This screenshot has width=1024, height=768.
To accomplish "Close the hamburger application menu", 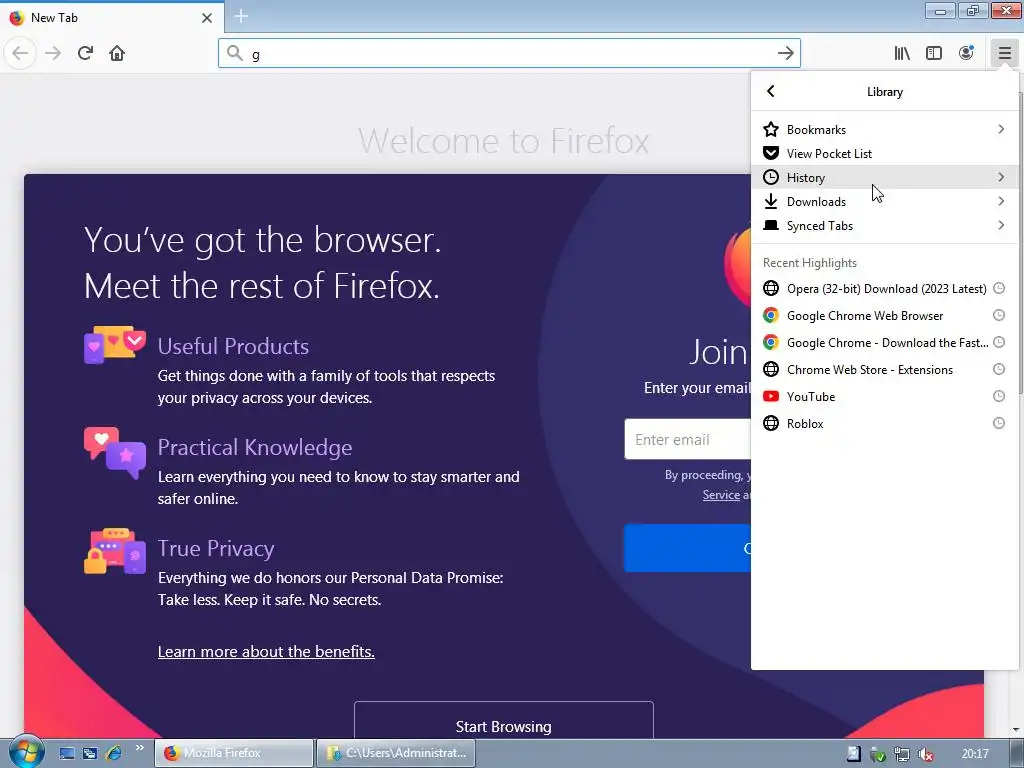I will click(1004, 53).
